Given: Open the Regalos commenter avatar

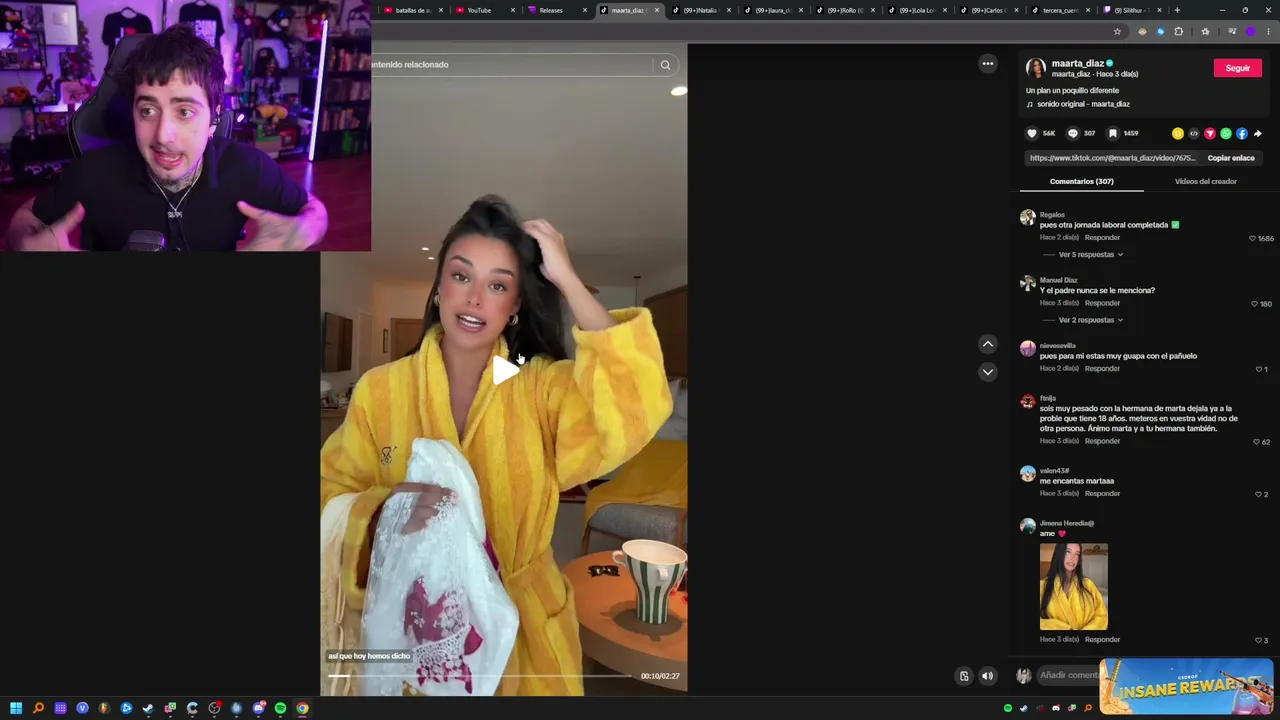Looking at the screenshot, I should (x=1027, y=218).
